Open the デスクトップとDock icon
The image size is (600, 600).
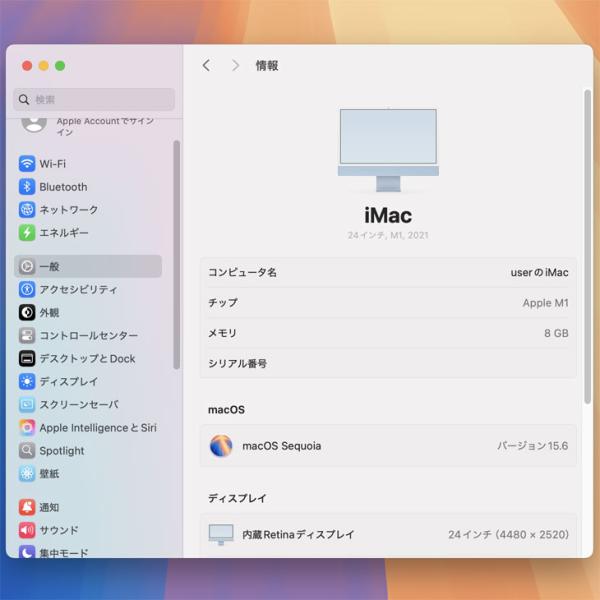[x=27, y=359]
